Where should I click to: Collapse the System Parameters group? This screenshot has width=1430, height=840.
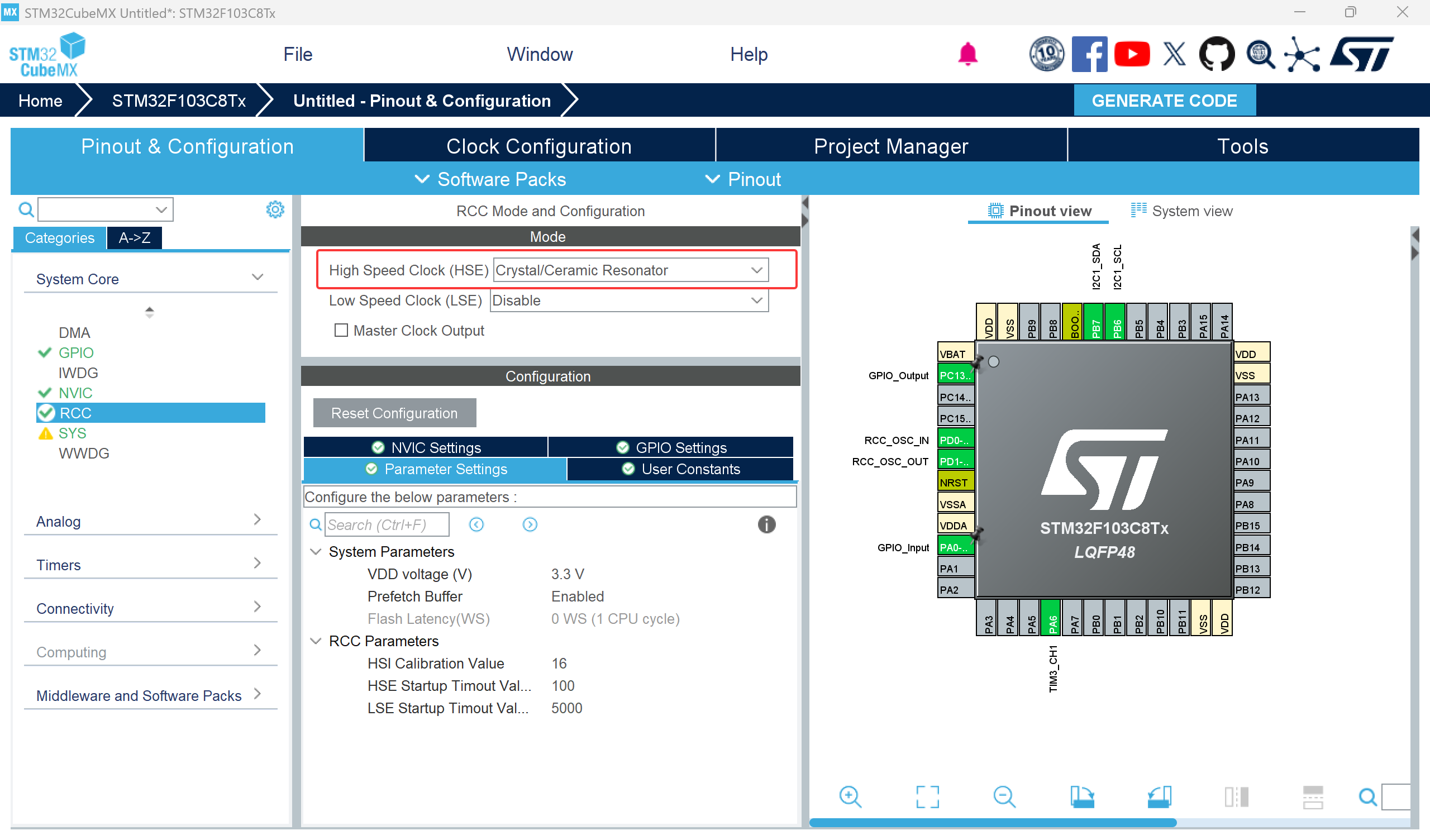click(316, 552)
